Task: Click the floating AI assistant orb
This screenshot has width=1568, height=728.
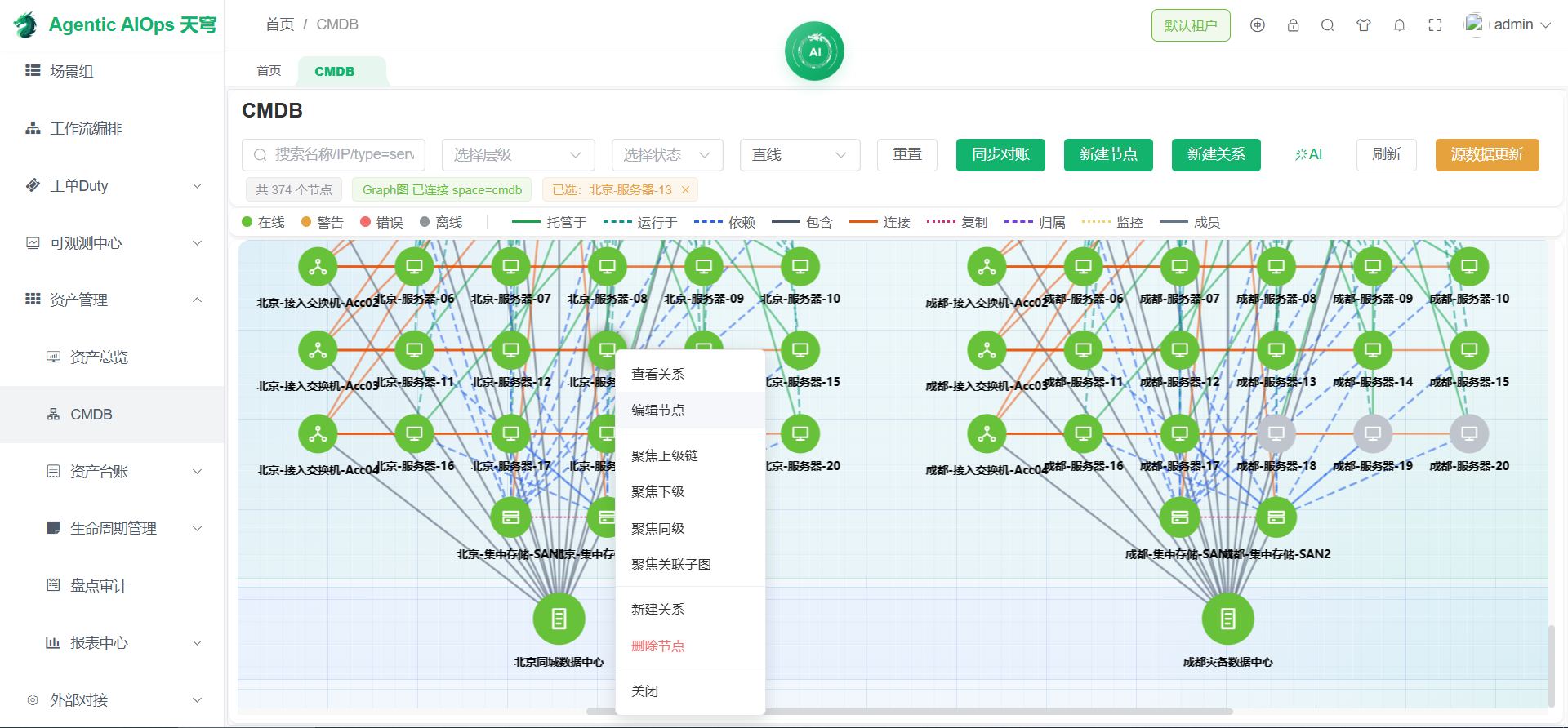Action: [814, 51]
